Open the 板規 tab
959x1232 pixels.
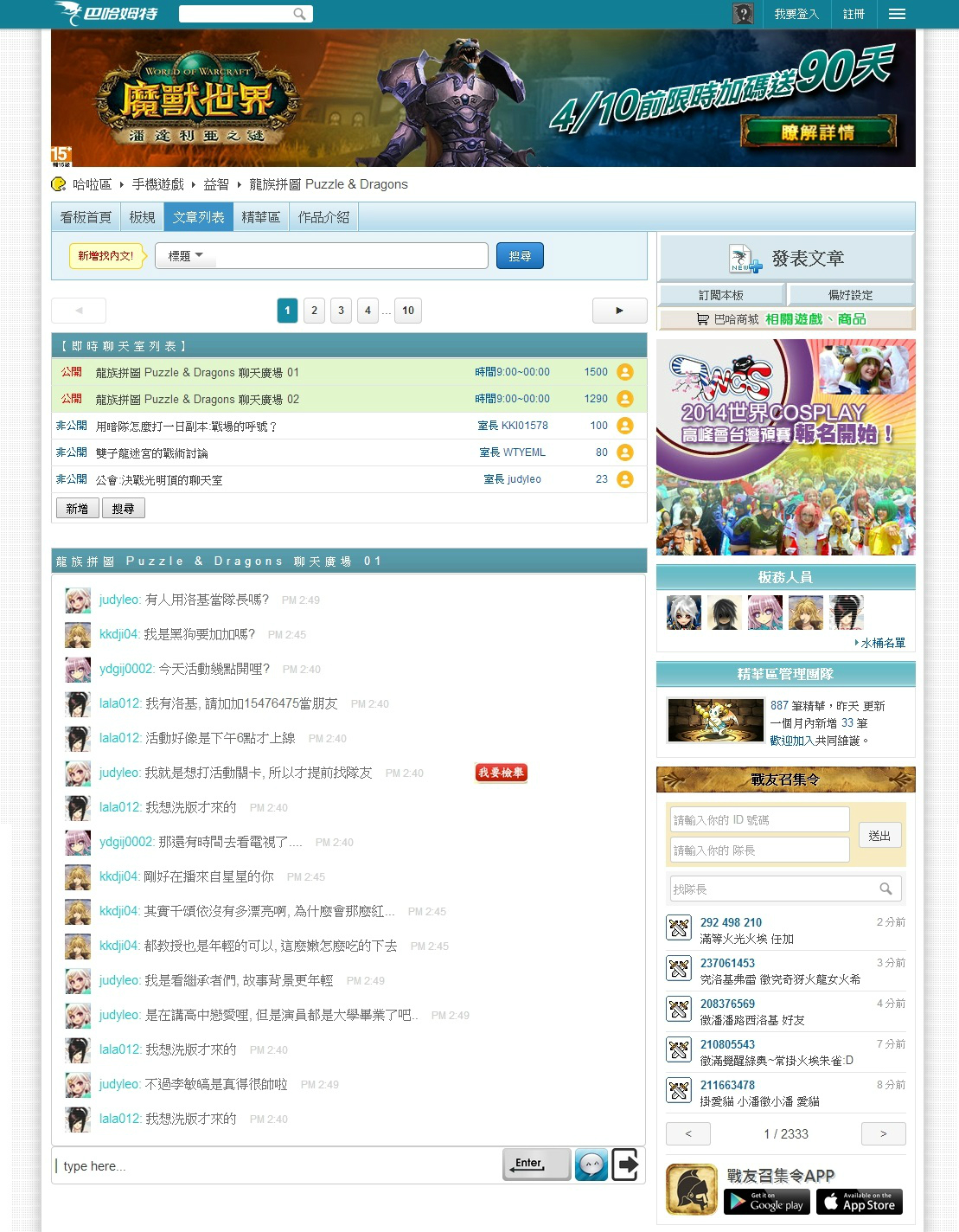142,217
